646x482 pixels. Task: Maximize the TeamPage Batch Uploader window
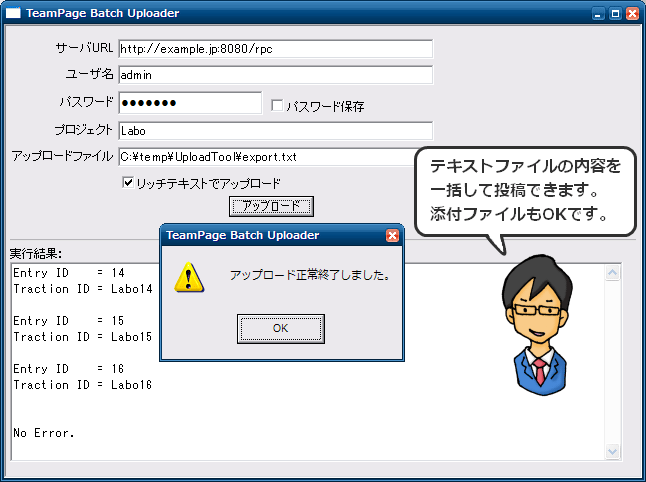[615, 14]
